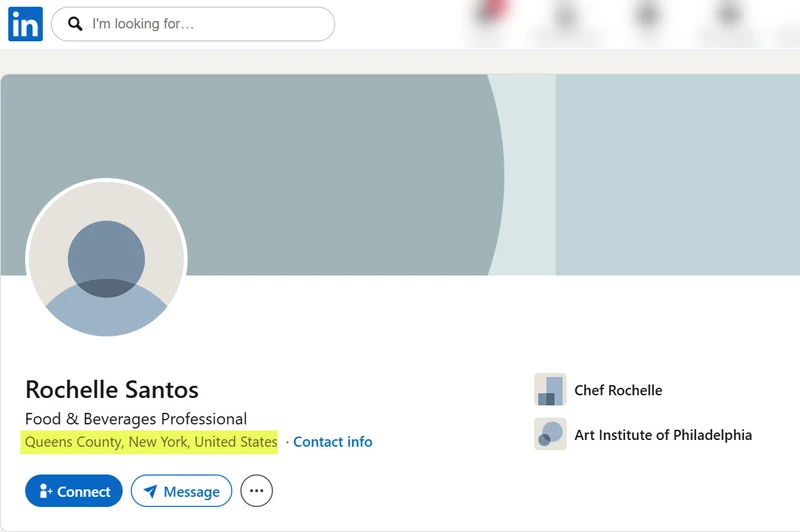800x532 pixels.
Task: Click the LinkedIn logo icon
Action: [26, 24]
